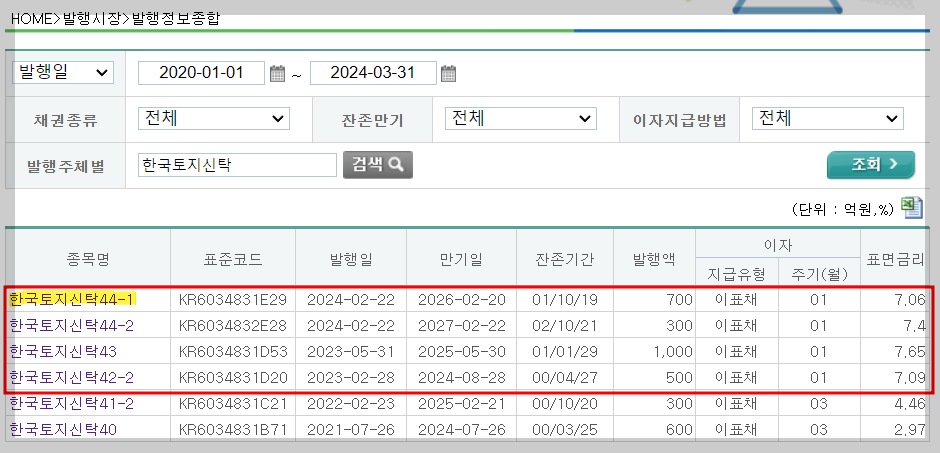Click issue amount 1,000
This screenshot has height=453, width=940.
point(671,352)
